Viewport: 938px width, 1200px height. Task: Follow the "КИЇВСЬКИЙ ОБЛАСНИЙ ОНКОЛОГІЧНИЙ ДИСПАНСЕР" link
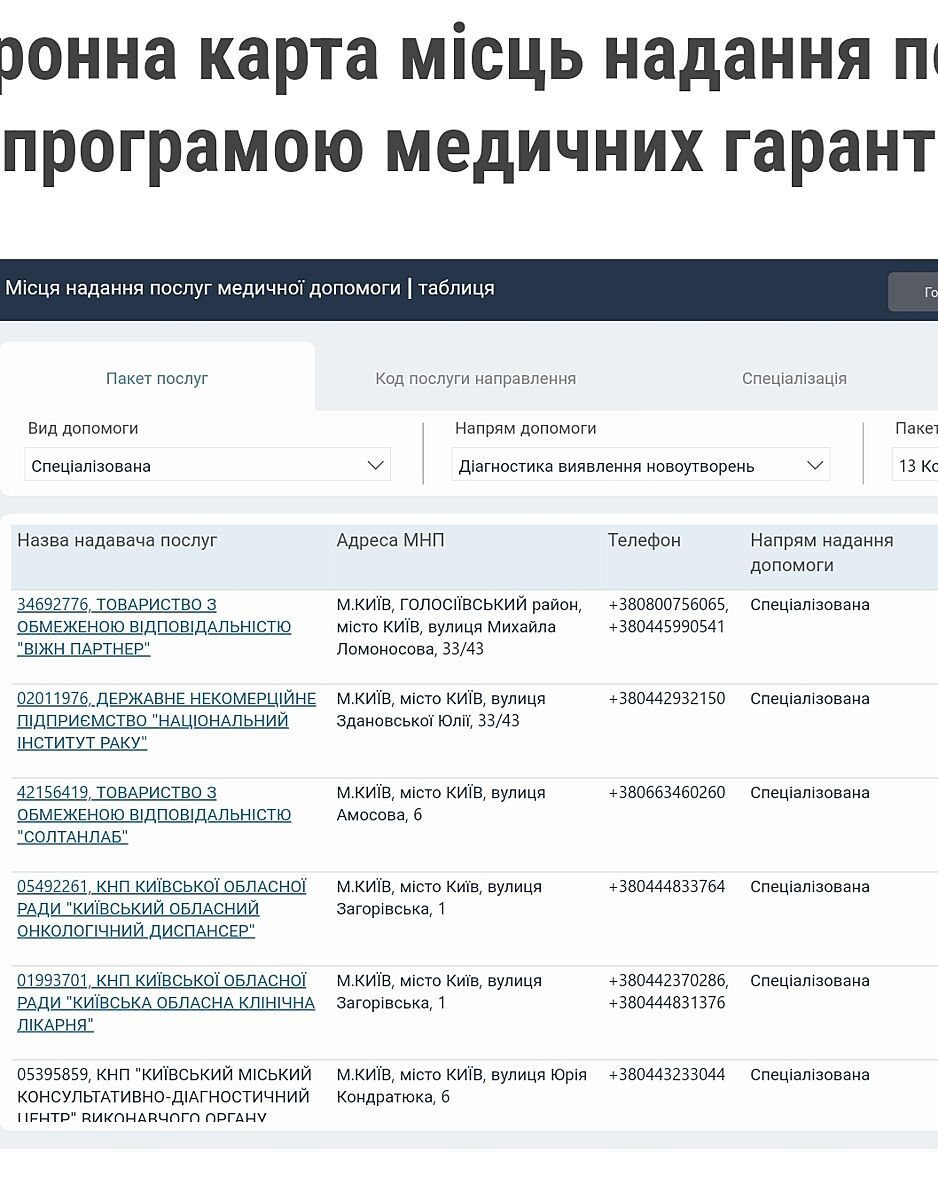[161, 909]
